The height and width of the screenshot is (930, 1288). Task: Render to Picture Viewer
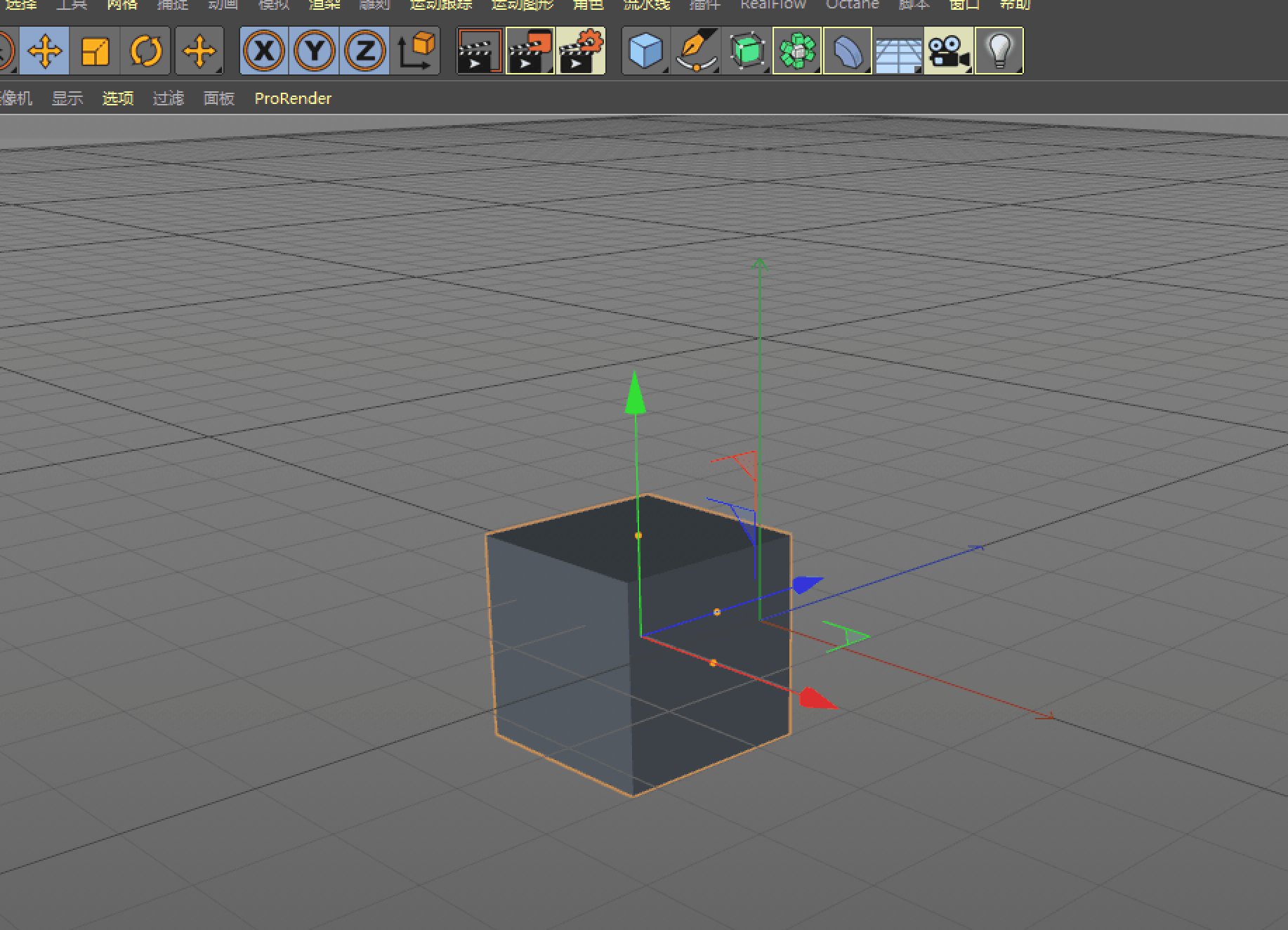coord(530,51)
